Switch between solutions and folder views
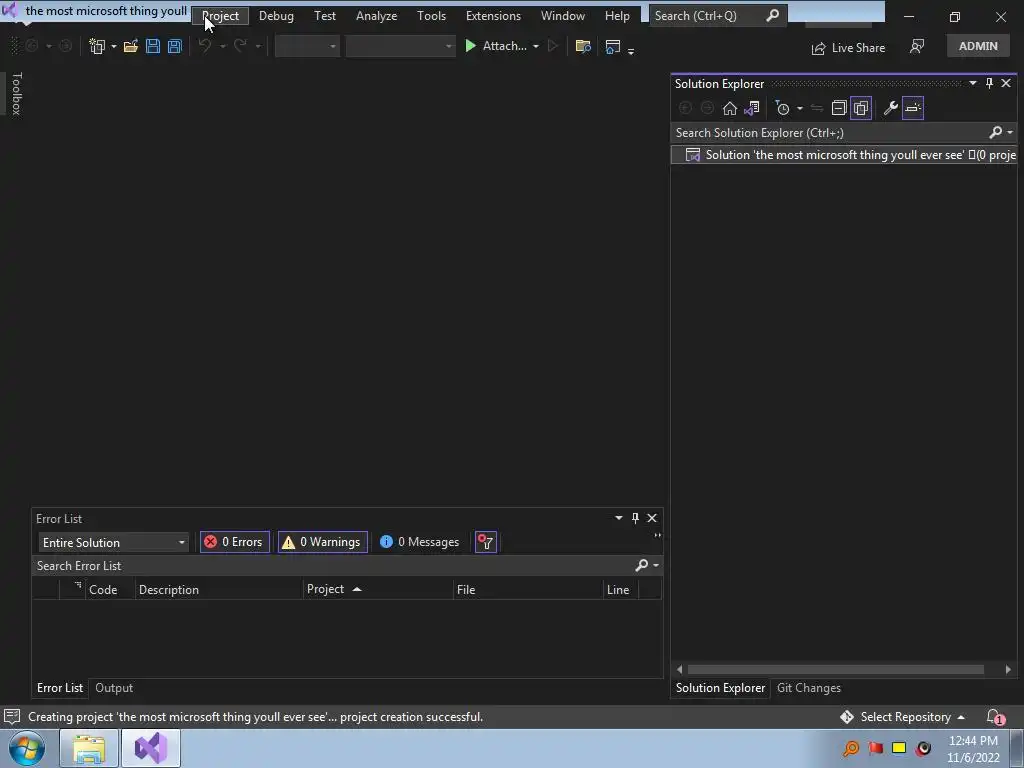1024x768 pixels. click(752, 108)
